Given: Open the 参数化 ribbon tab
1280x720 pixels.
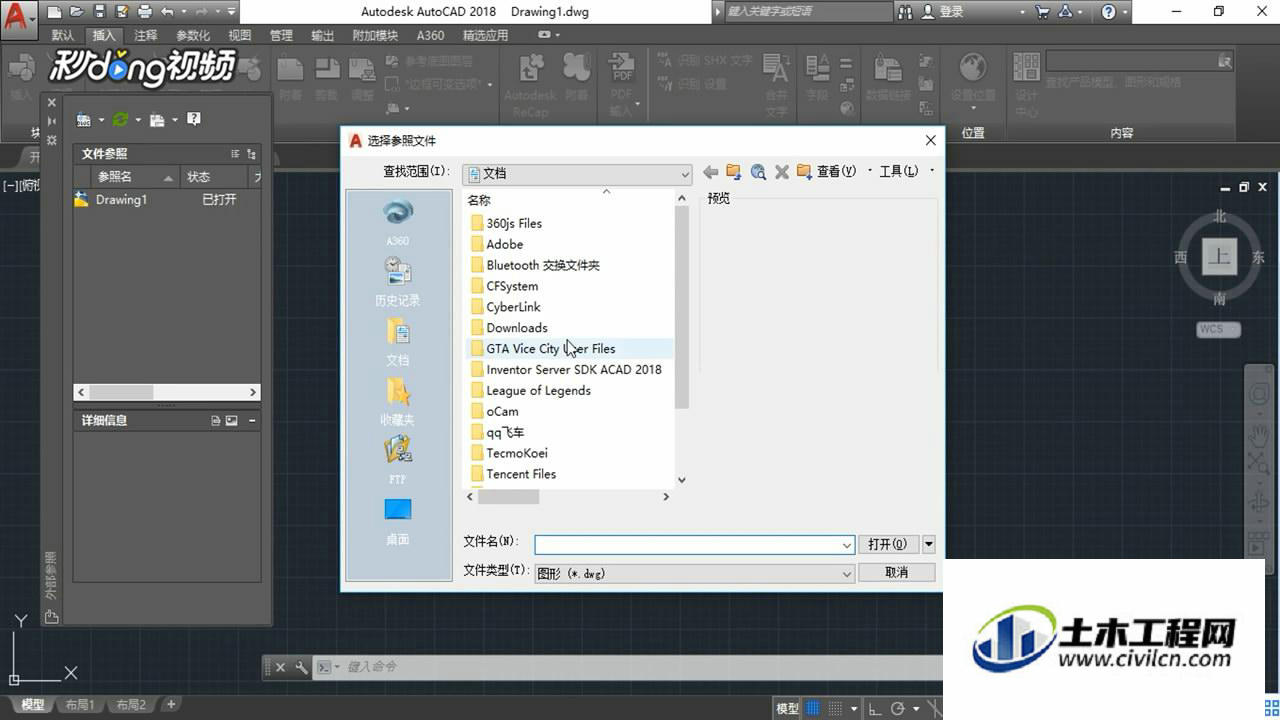Looking at the screenshot, I should pyautogui.click(x=193, y=35).
